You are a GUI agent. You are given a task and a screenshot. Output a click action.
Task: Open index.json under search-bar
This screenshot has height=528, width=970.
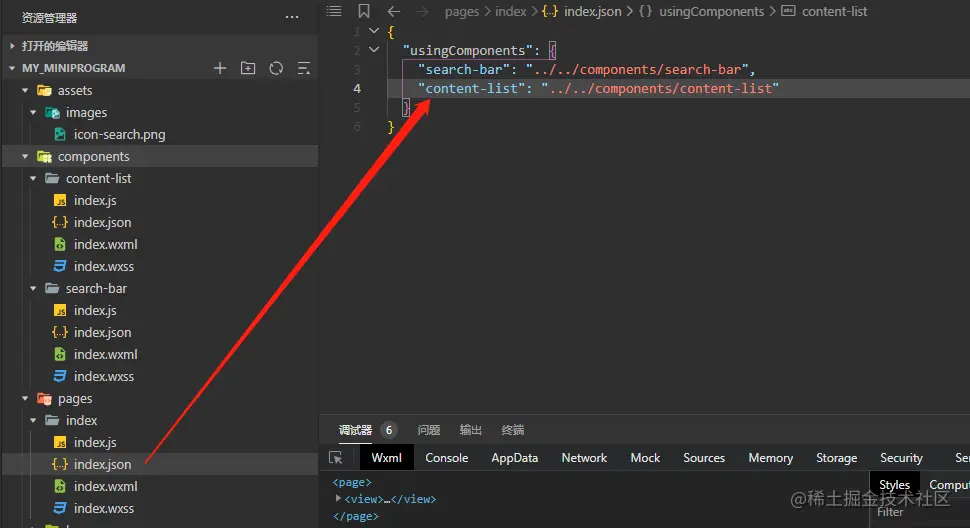pyautogui.click(x=102, y=332)
